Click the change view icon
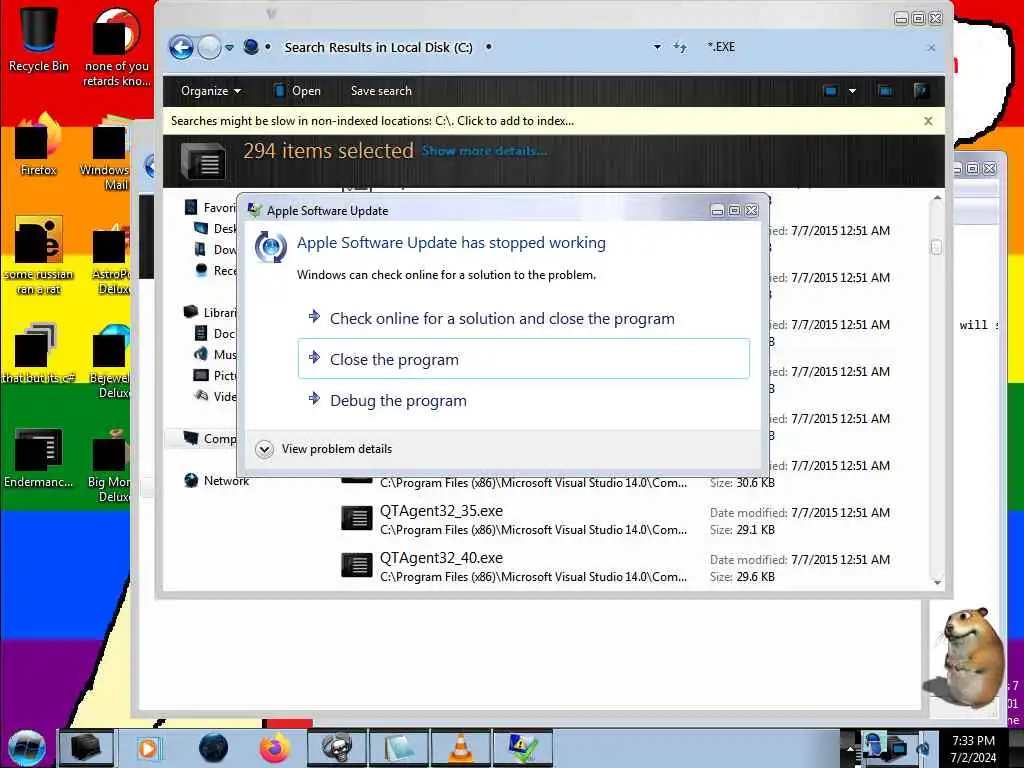This screenshot has width=1024, height=768. pos(831,91)
